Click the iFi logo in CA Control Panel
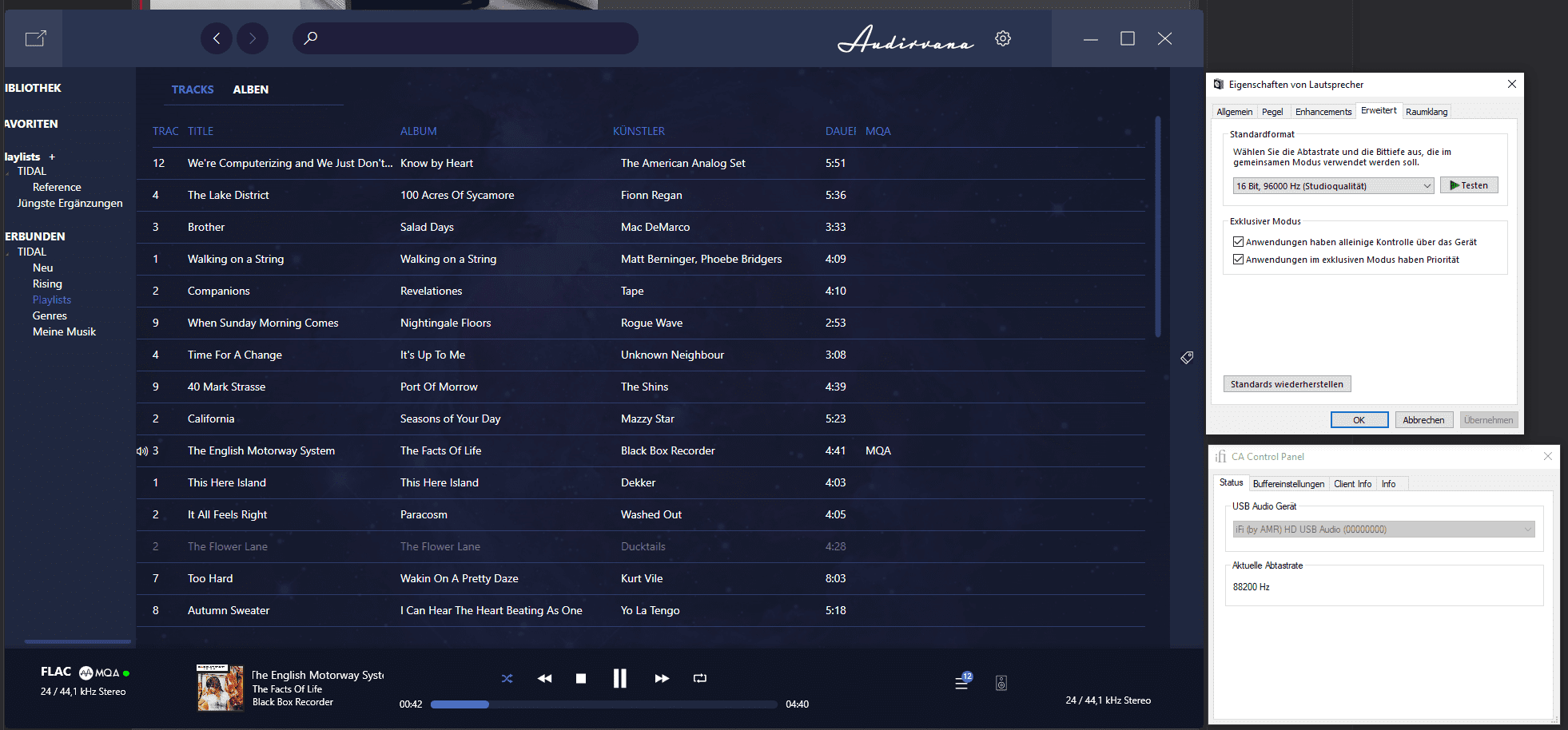This screenshot has height=730, width=1568. 1220,457
